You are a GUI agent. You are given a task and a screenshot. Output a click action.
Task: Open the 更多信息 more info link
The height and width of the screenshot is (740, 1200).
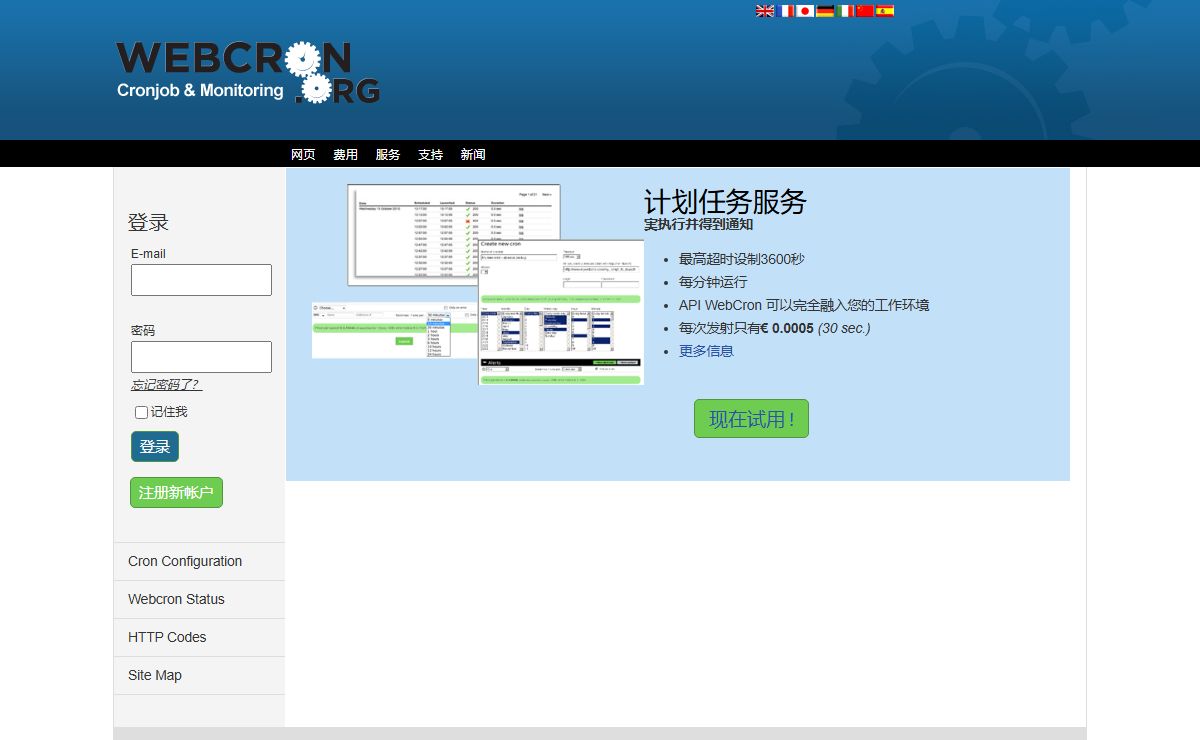tap(706, 351)
